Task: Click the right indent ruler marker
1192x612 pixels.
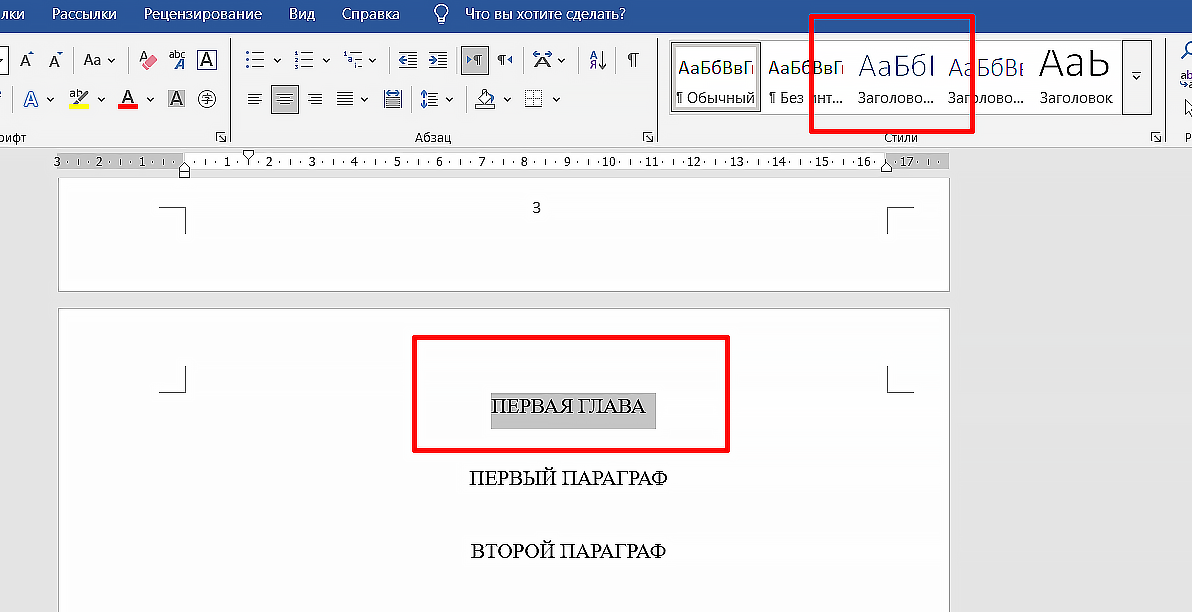Action: tap(886, 166)
